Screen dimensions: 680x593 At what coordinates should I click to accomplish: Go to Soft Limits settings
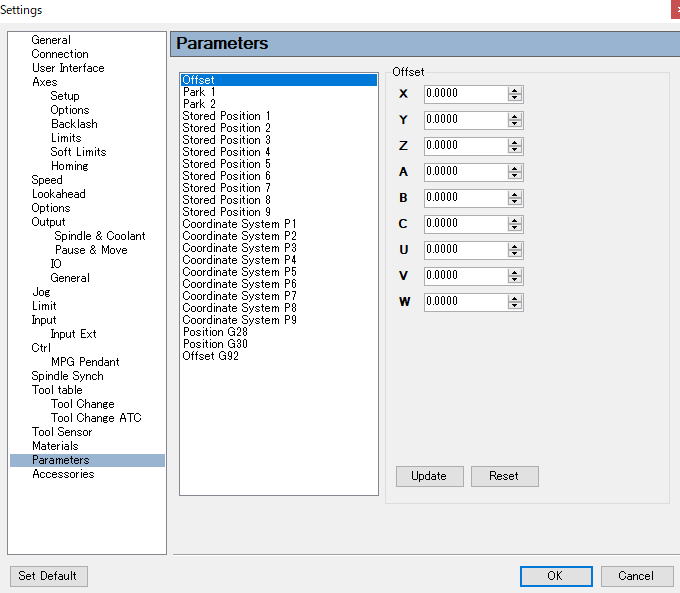(x=78, y=152)
